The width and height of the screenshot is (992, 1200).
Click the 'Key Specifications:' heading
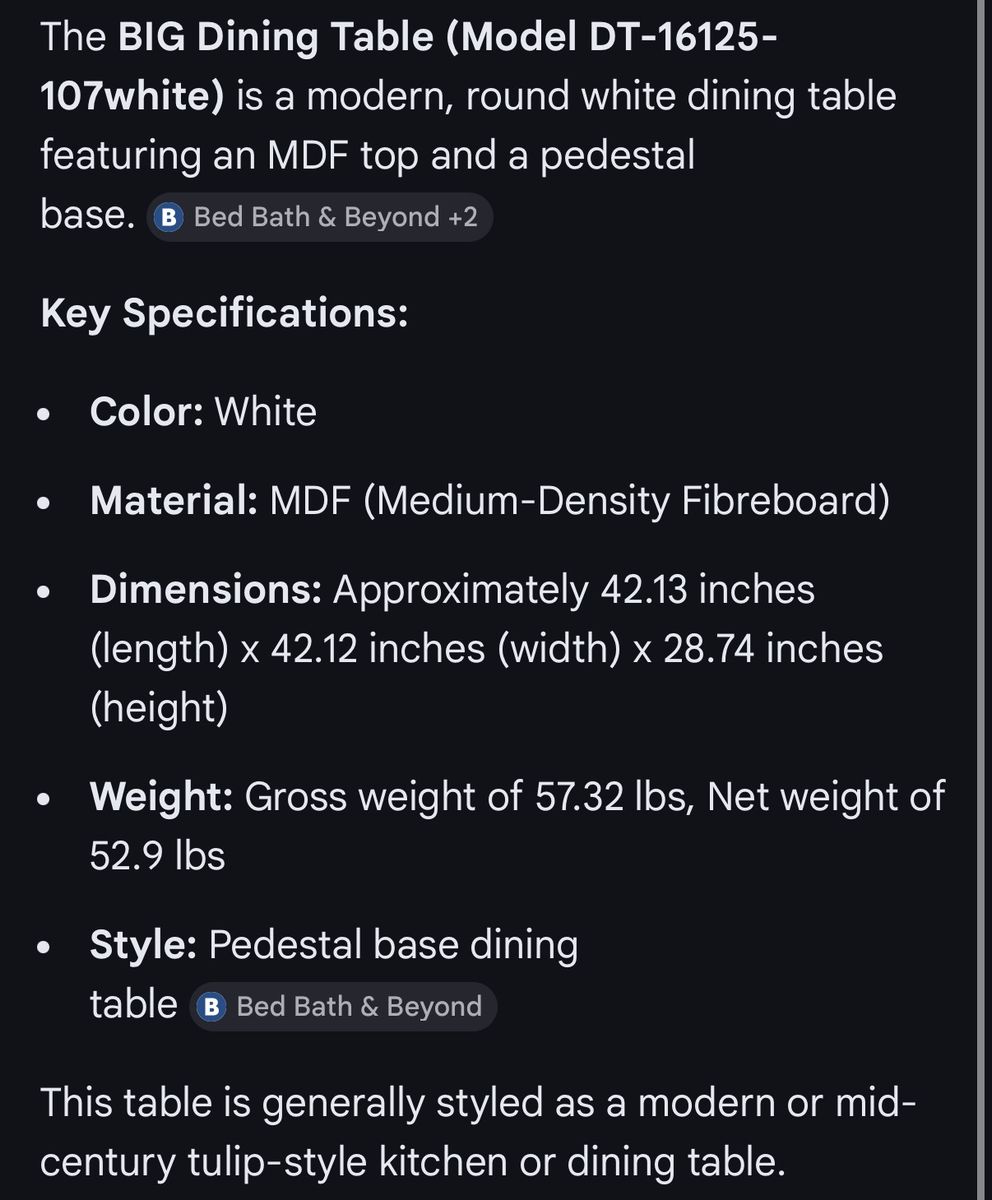(x=224, y=314)
